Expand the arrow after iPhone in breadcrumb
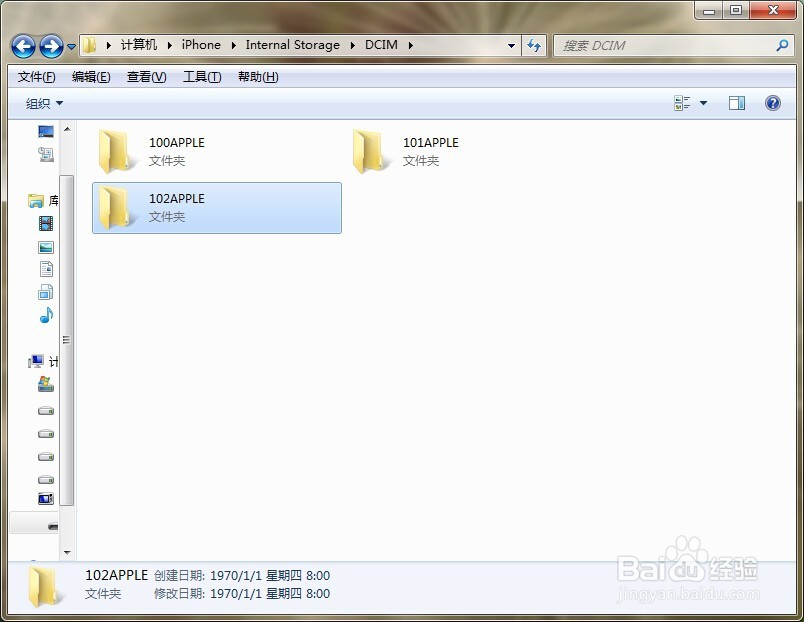 tap(233, 45)
